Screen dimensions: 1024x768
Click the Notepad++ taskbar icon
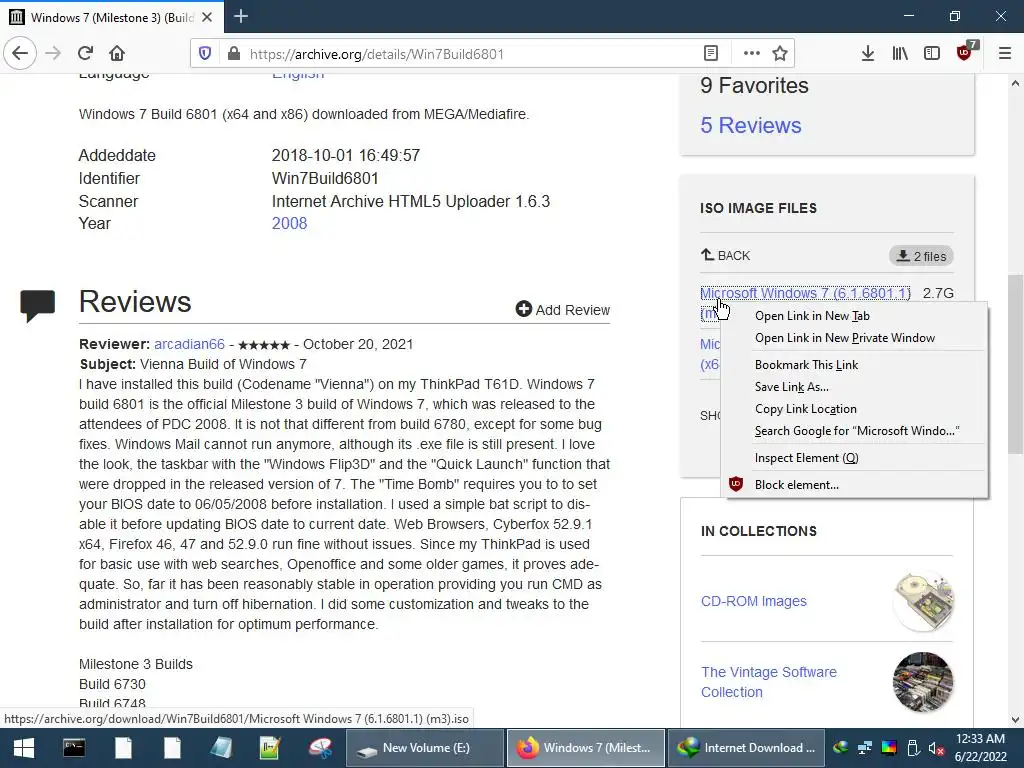coord(270,748)
